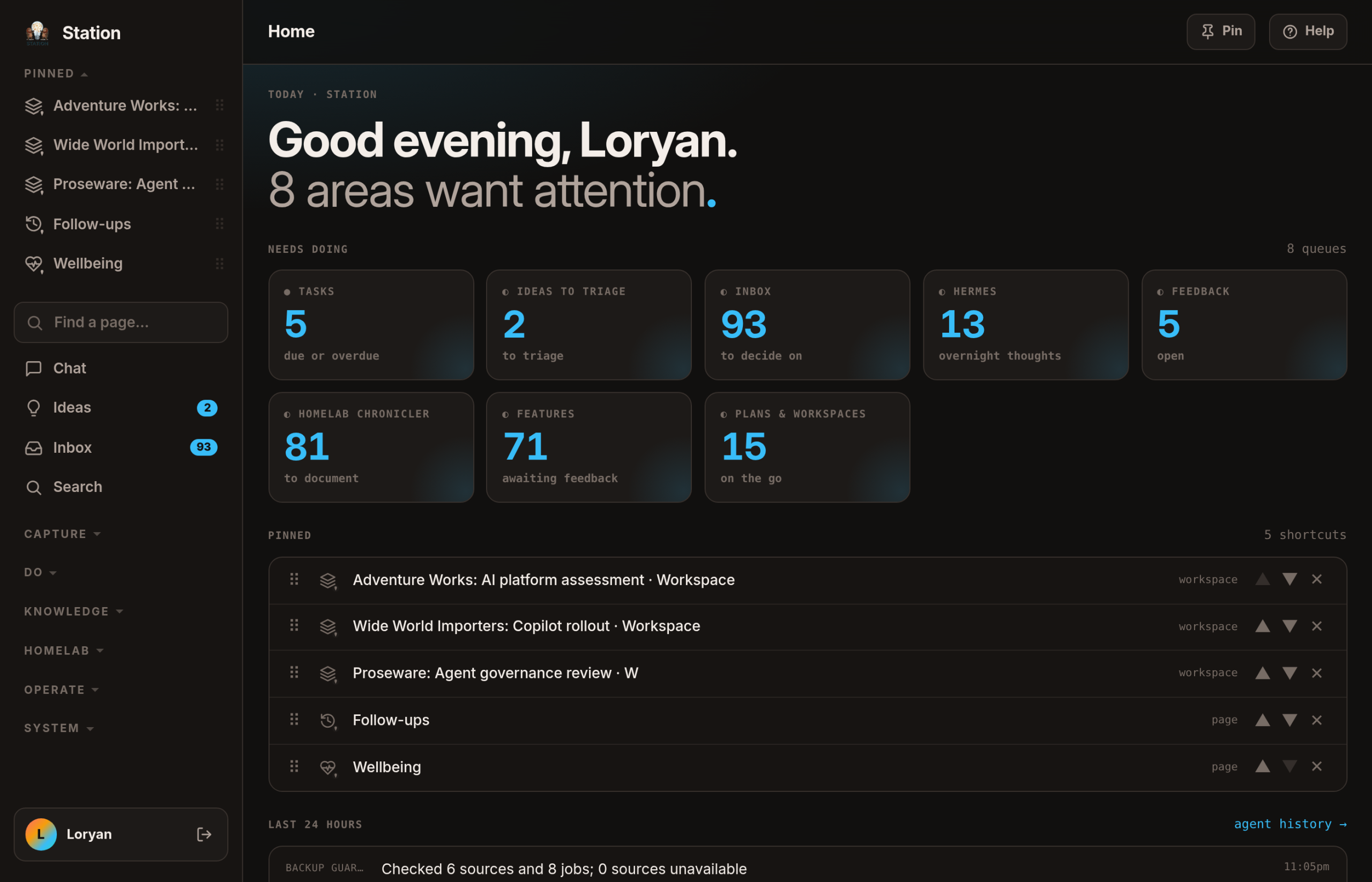Collapse the PINNED sidebar section
This screenshot has width=1372, height=882.
click(56, 74)
